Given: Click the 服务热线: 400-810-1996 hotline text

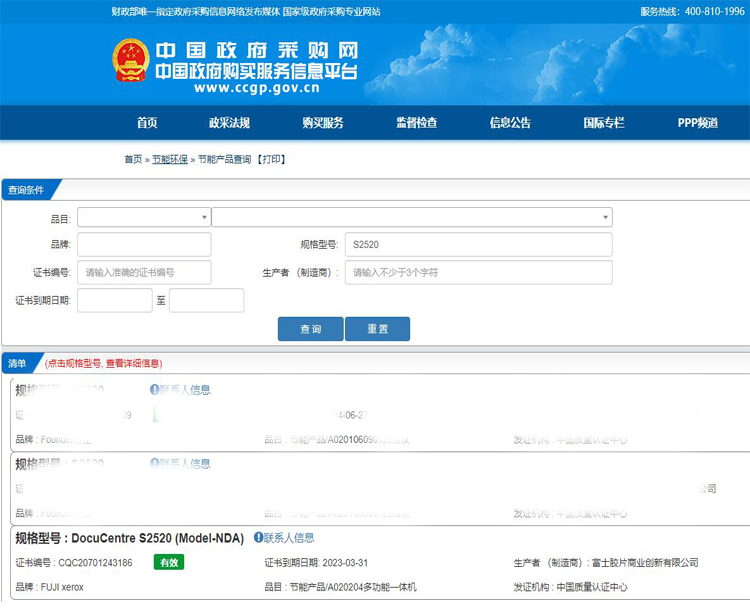Looking at the screenshot, I should [693, 11].
